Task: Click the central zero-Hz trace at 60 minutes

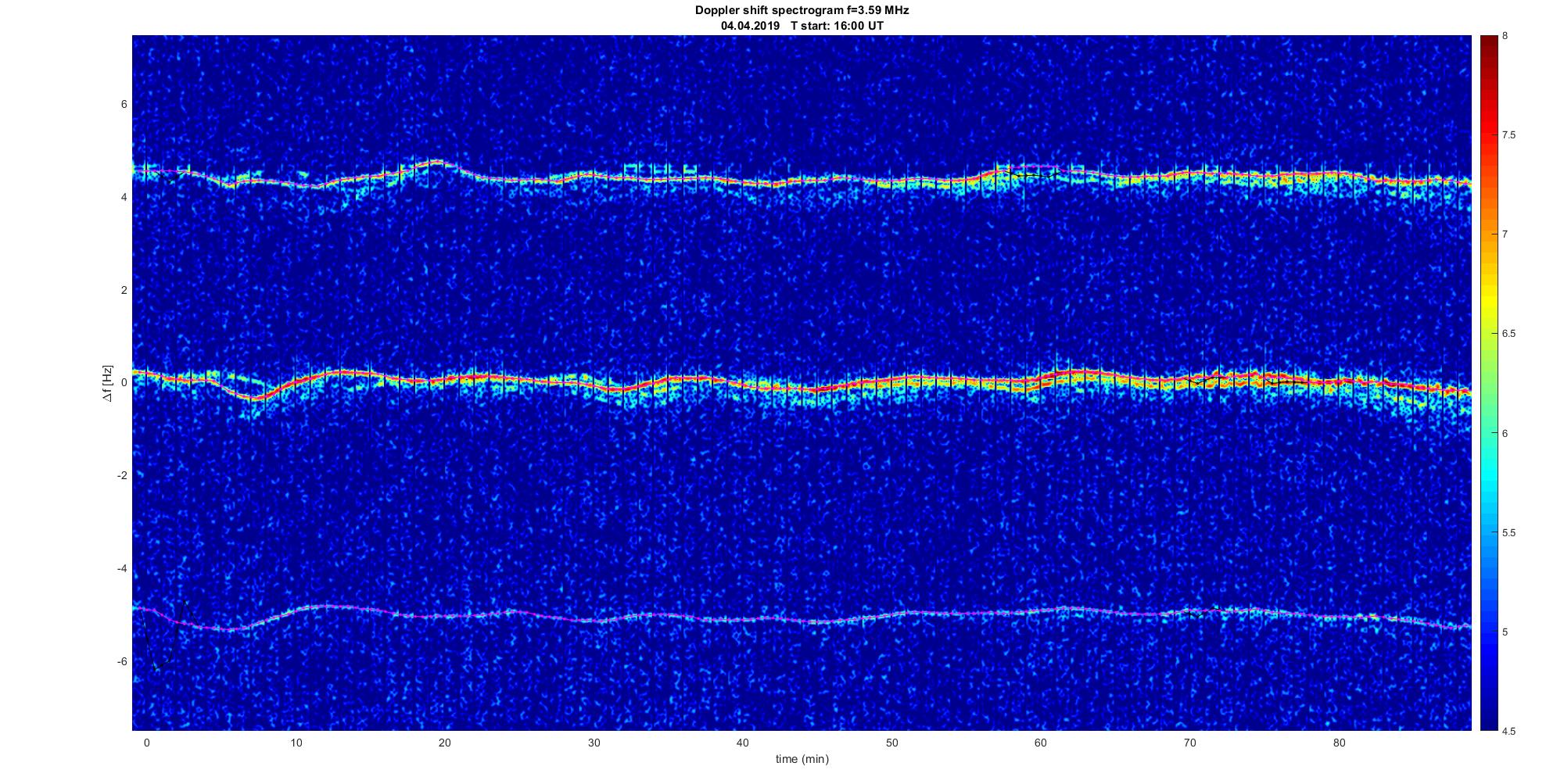Action: point(1041,381)
